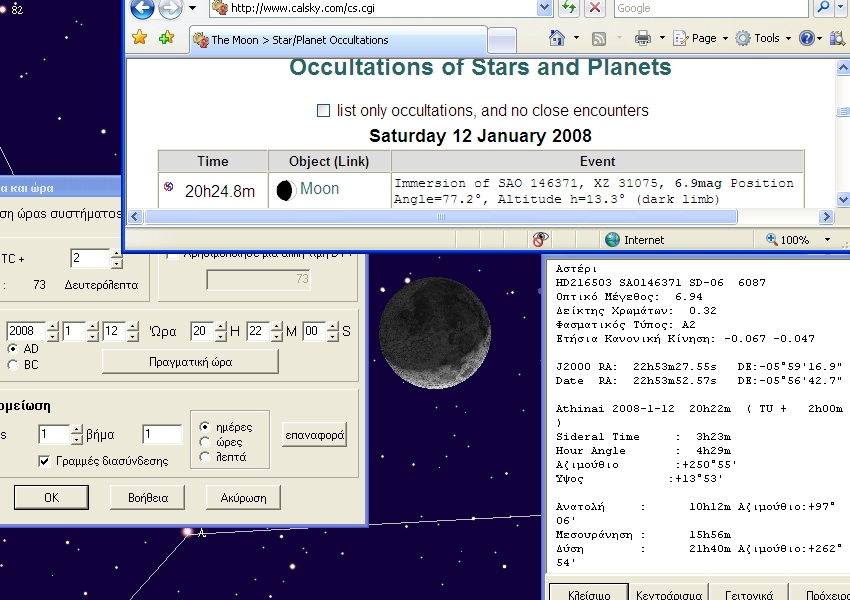The height and width of the screenshot is (600, 850).
Task: Select the λεπτά radio option
Action: click(204, 457)
